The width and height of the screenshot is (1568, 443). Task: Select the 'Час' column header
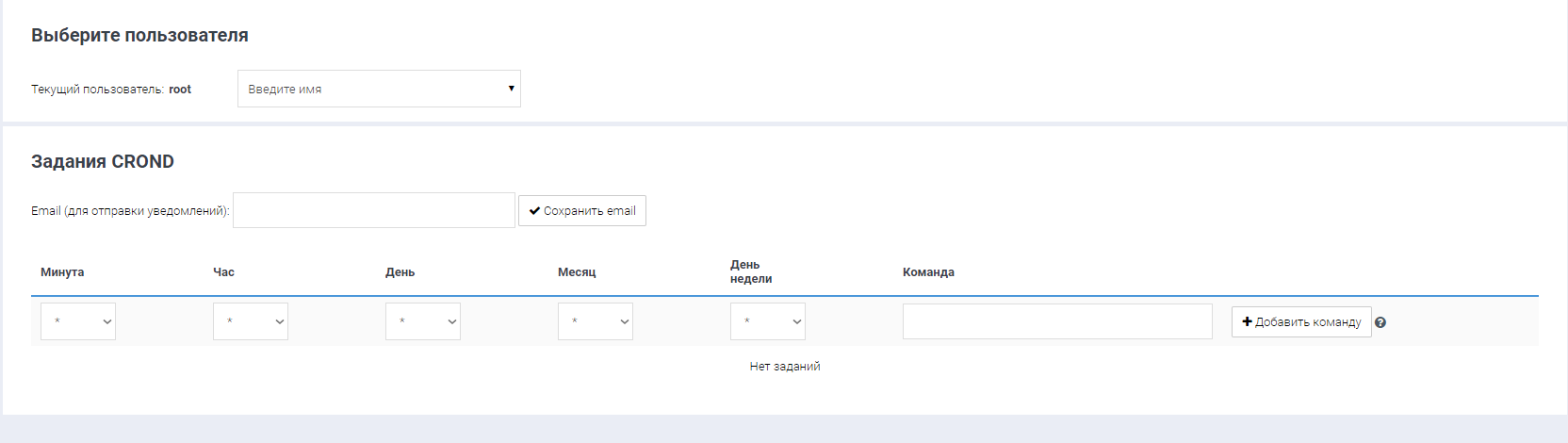pyautogui.click(x=224, y=272)
